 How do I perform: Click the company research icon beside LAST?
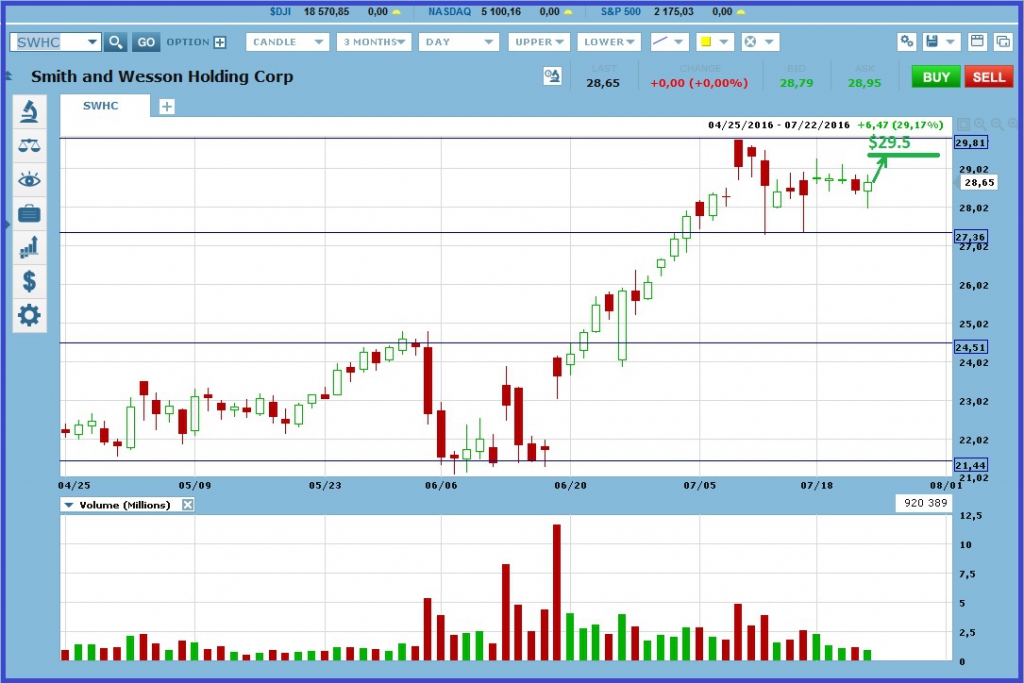[x=552, y=76]
